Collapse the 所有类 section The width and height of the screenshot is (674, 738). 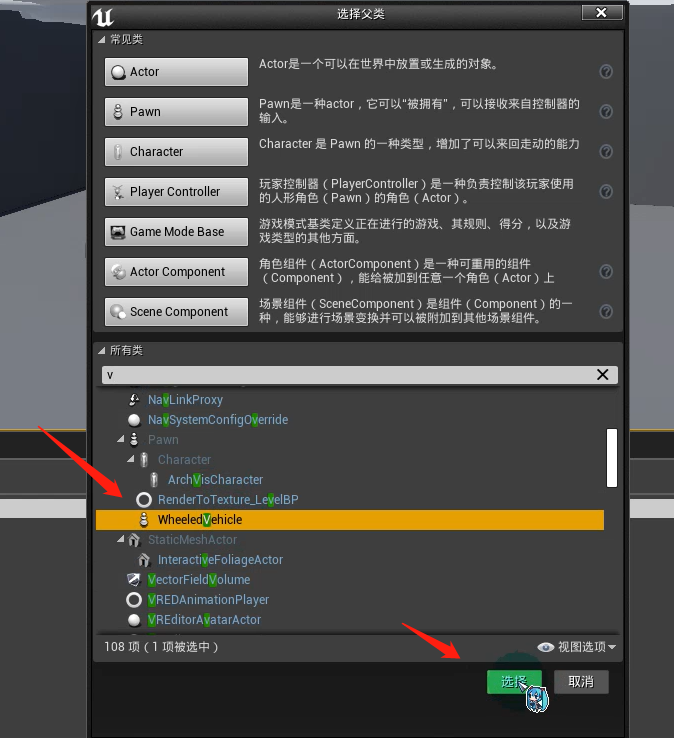tap(102, 351)
